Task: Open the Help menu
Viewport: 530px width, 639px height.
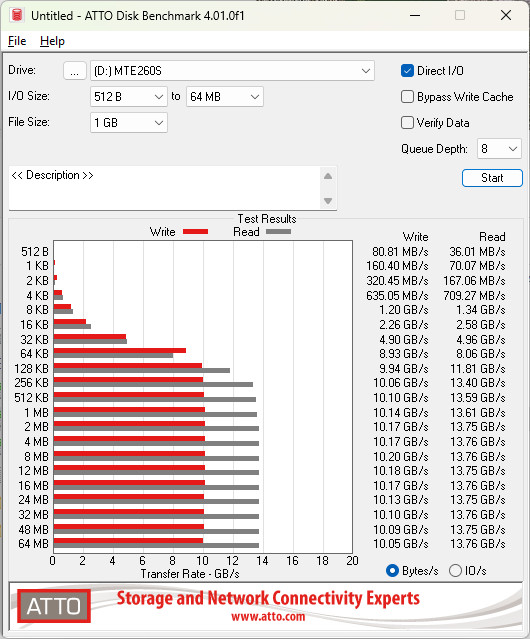Action: (x=52, y=41)
